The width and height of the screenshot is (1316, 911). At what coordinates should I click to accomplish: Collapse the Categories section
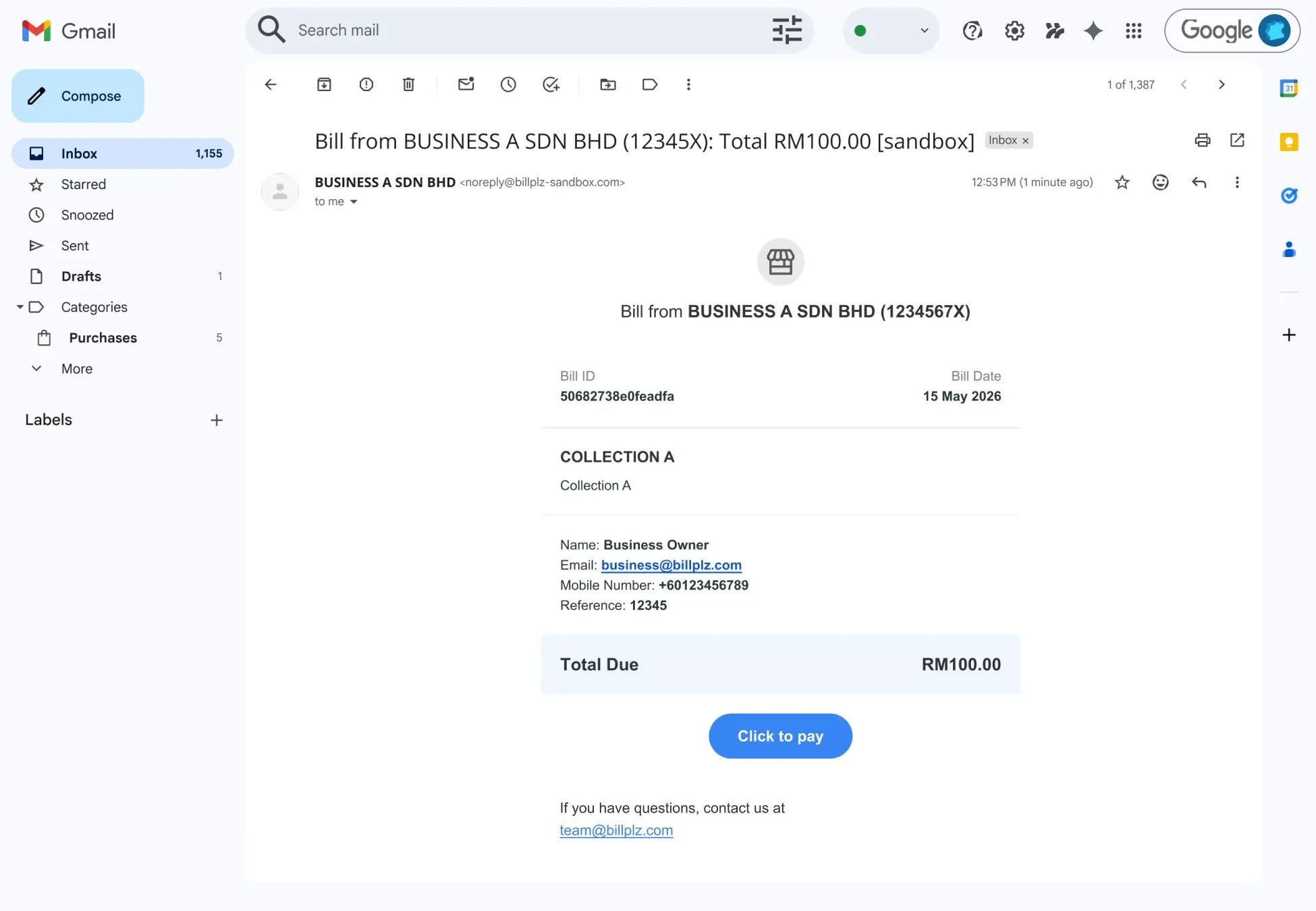tap(20, 307)
